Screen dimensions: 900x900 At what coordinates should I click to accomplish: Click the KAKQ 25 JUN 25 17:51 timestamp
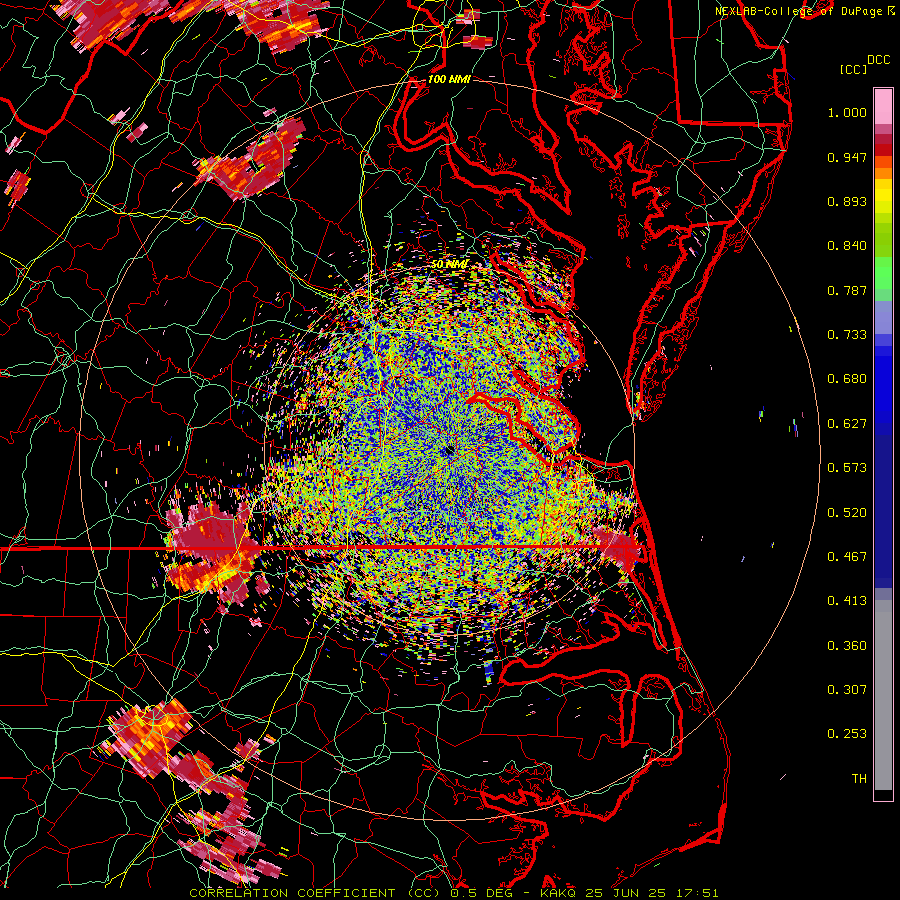click(629, 893)
